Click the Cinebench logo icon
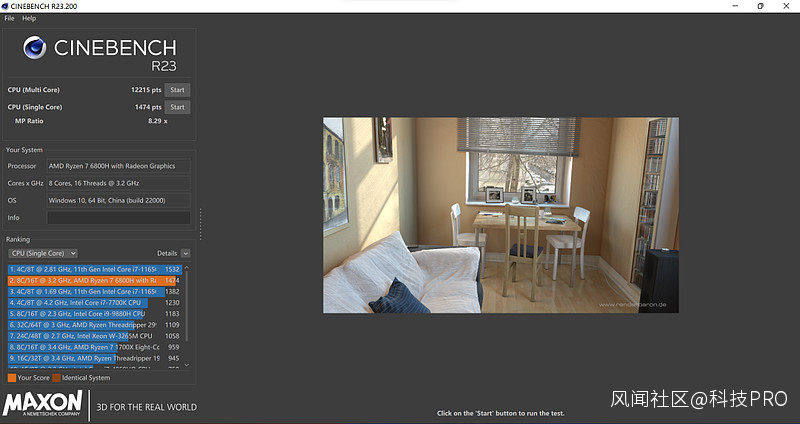 coord(35,47)
